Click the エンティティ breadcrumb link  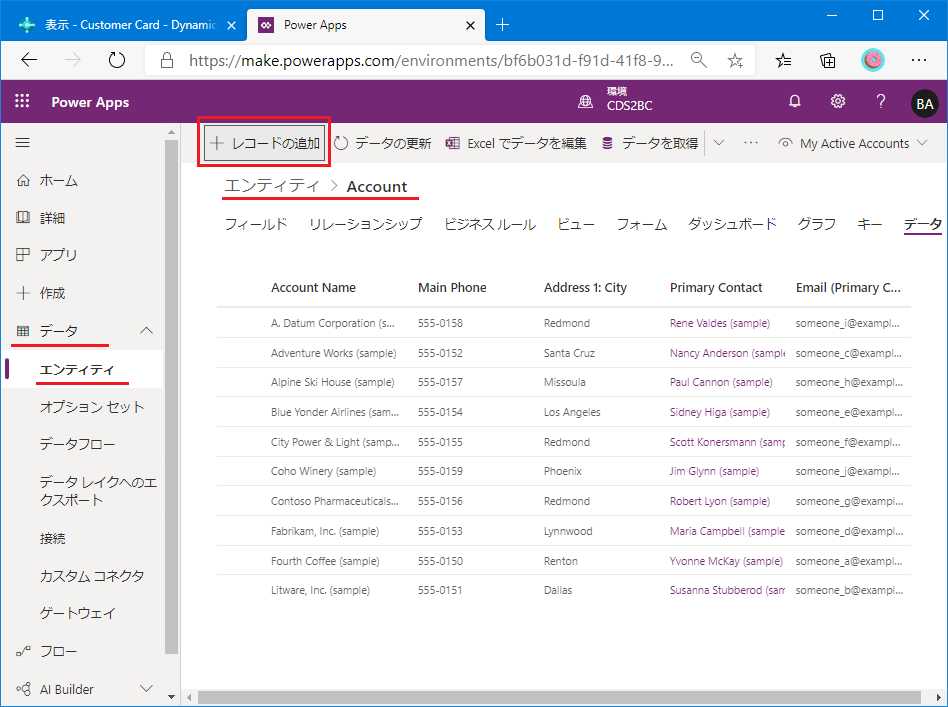click(x=271, y=186)
